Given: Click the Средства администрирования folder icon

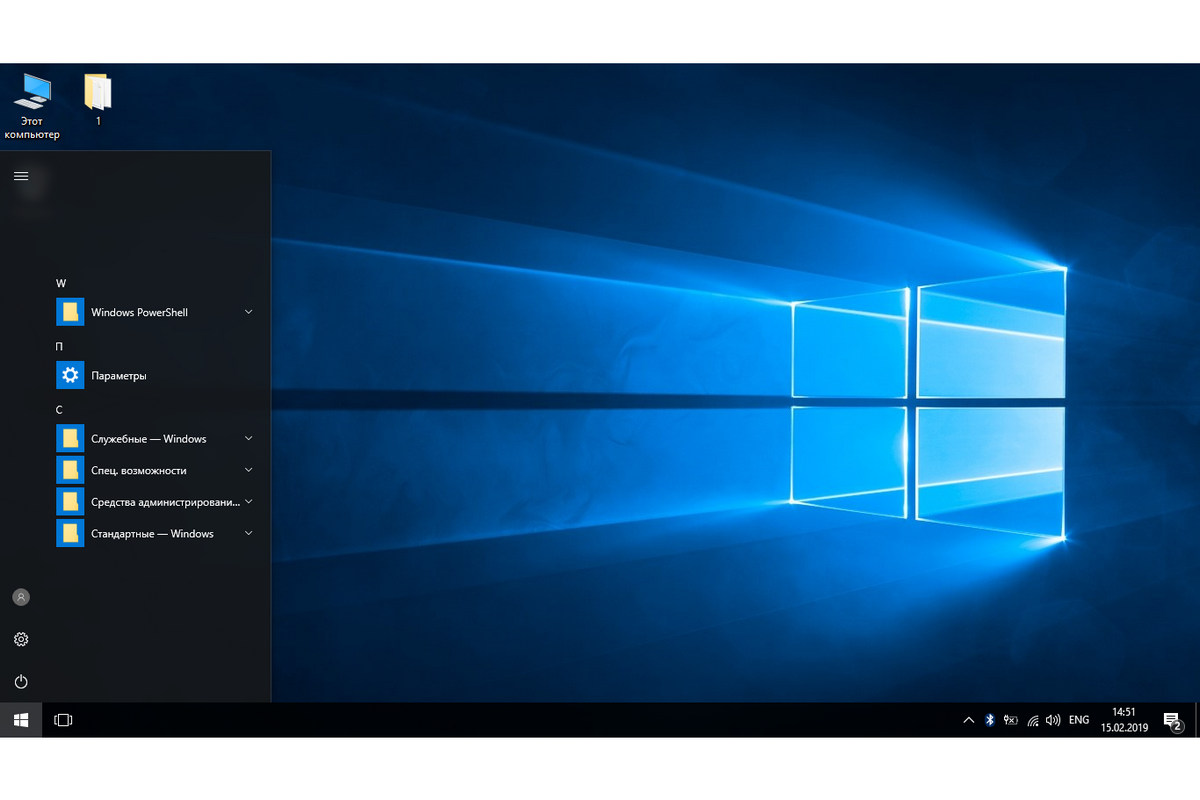Looking at the screenshot, I should pos(70,502).
